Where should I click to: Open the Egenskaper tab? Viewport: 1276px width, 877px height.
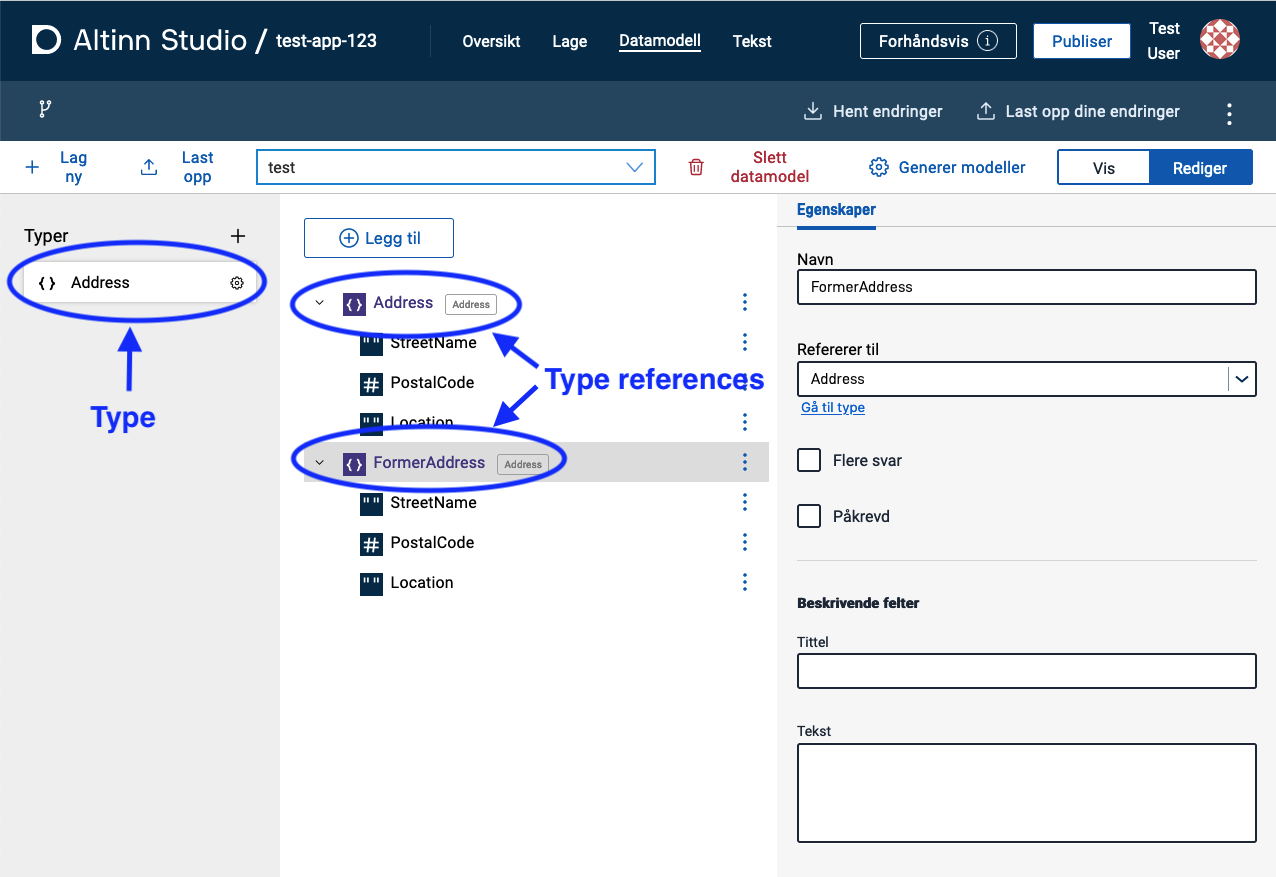pos(836,210)
